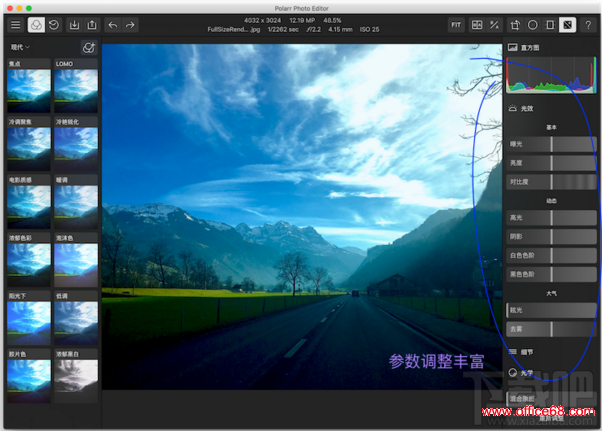Image resolution: width=602 pixels, height=431 pixels.
Task: Adjust the 曝光 exposure slider
Action: click(x=551, y=144)
